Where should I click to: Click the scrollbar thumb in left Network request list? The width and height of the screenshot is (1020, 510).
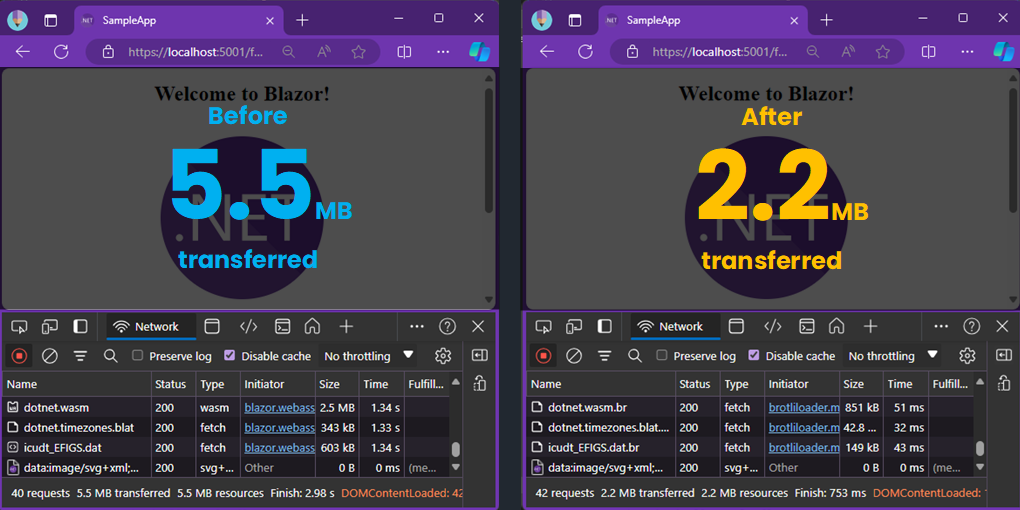456,450
